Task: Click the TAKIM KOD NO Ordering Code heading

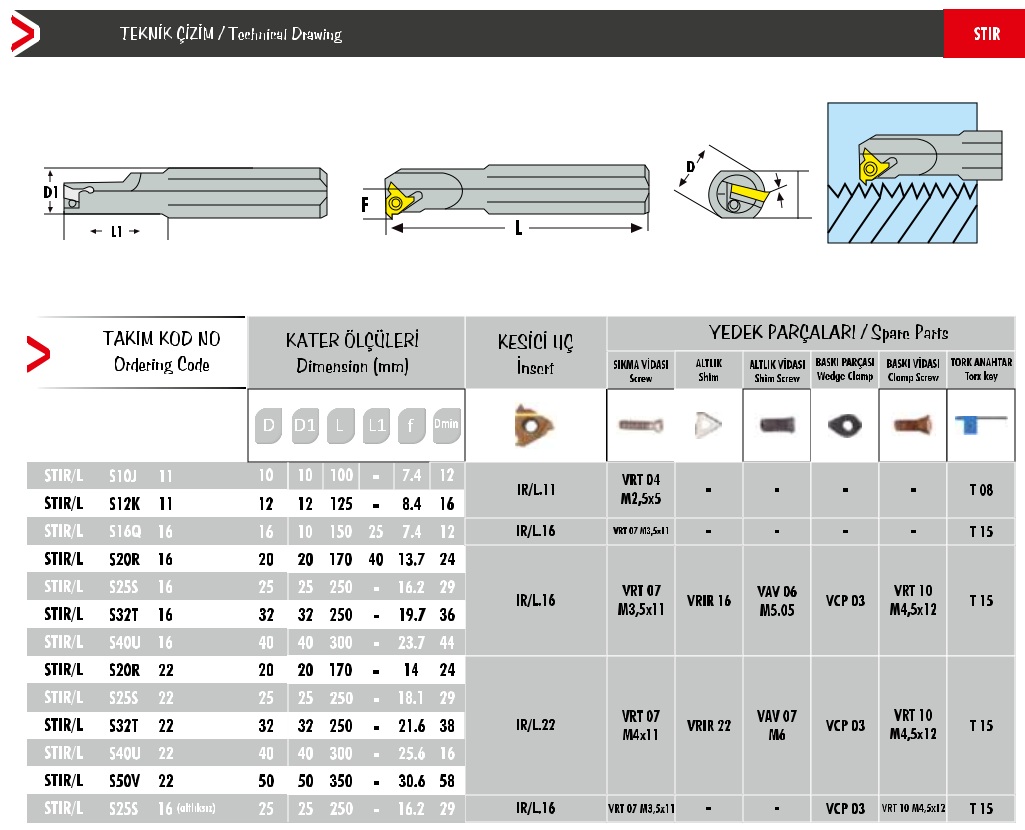Action: tap(161, 352)
